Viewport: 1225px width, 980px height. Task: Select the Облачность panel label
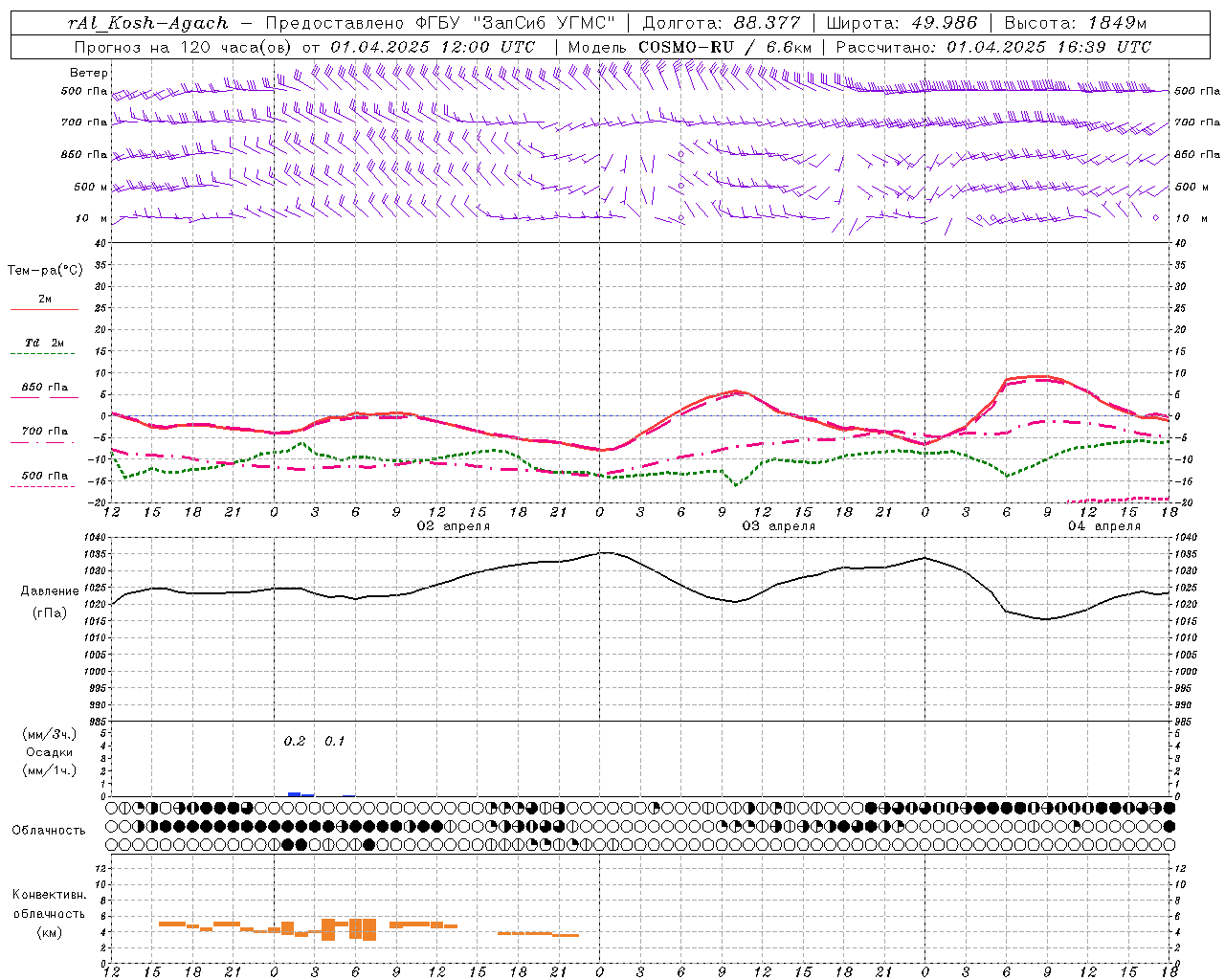[49, 831]
